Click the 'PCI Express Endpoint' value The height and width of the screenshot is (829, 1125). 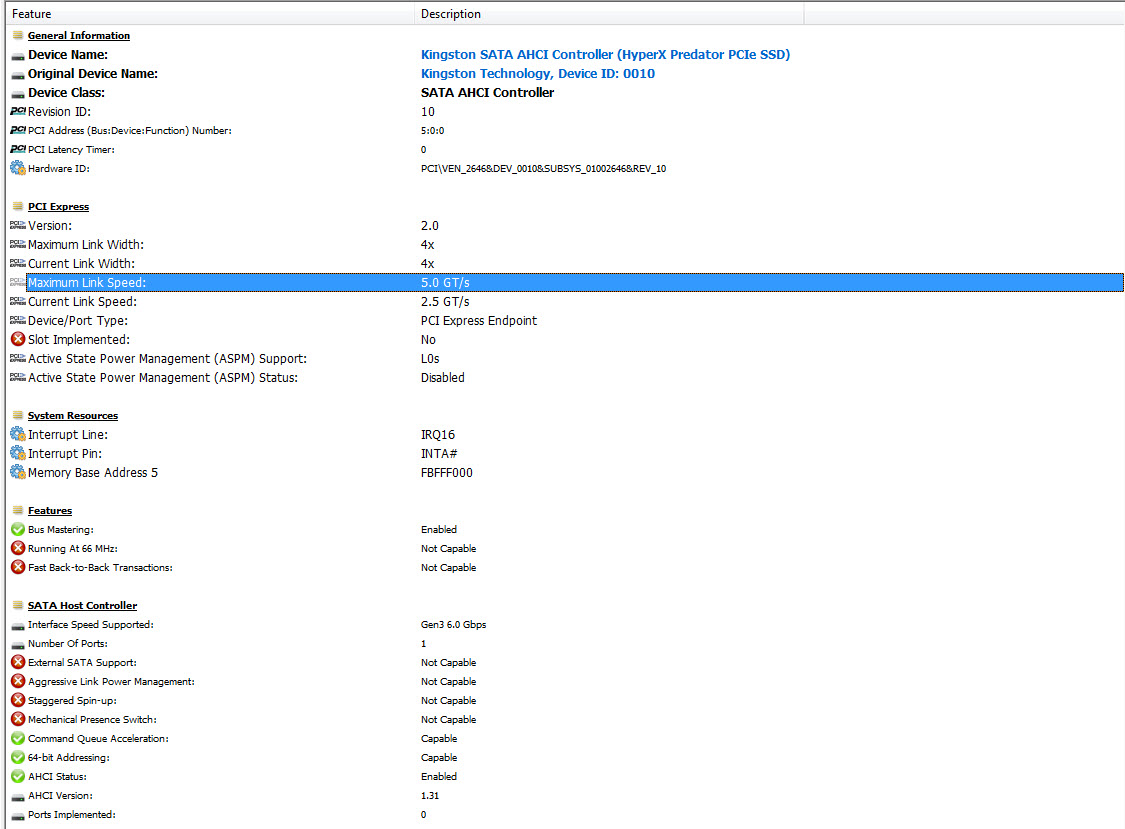(x=479, y=321)
